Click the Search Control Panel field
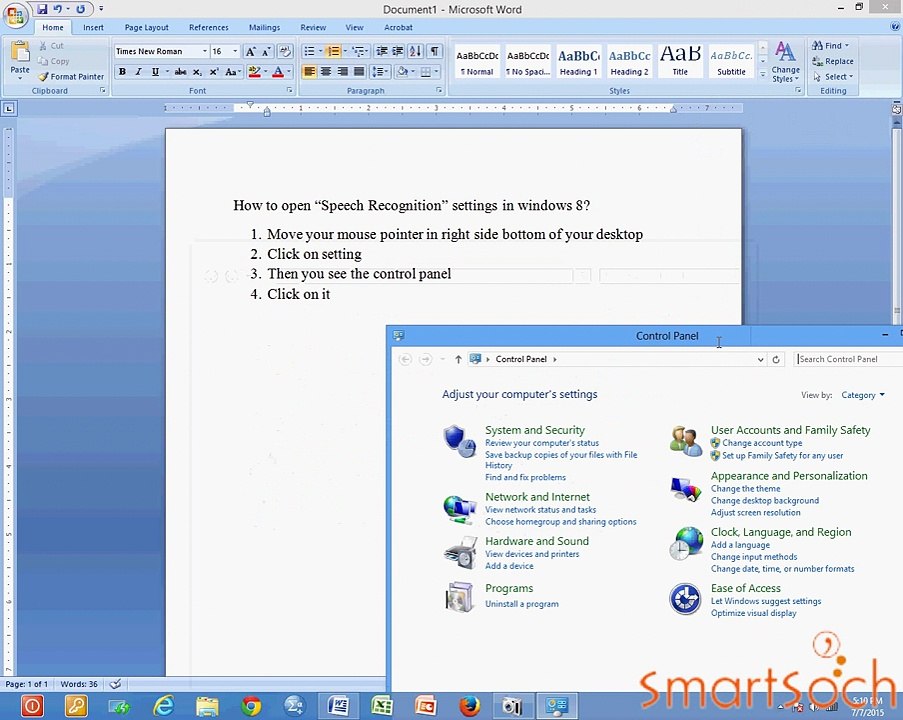Image resolution: width=903 pixels, height=720 pixels. [848, 359]
